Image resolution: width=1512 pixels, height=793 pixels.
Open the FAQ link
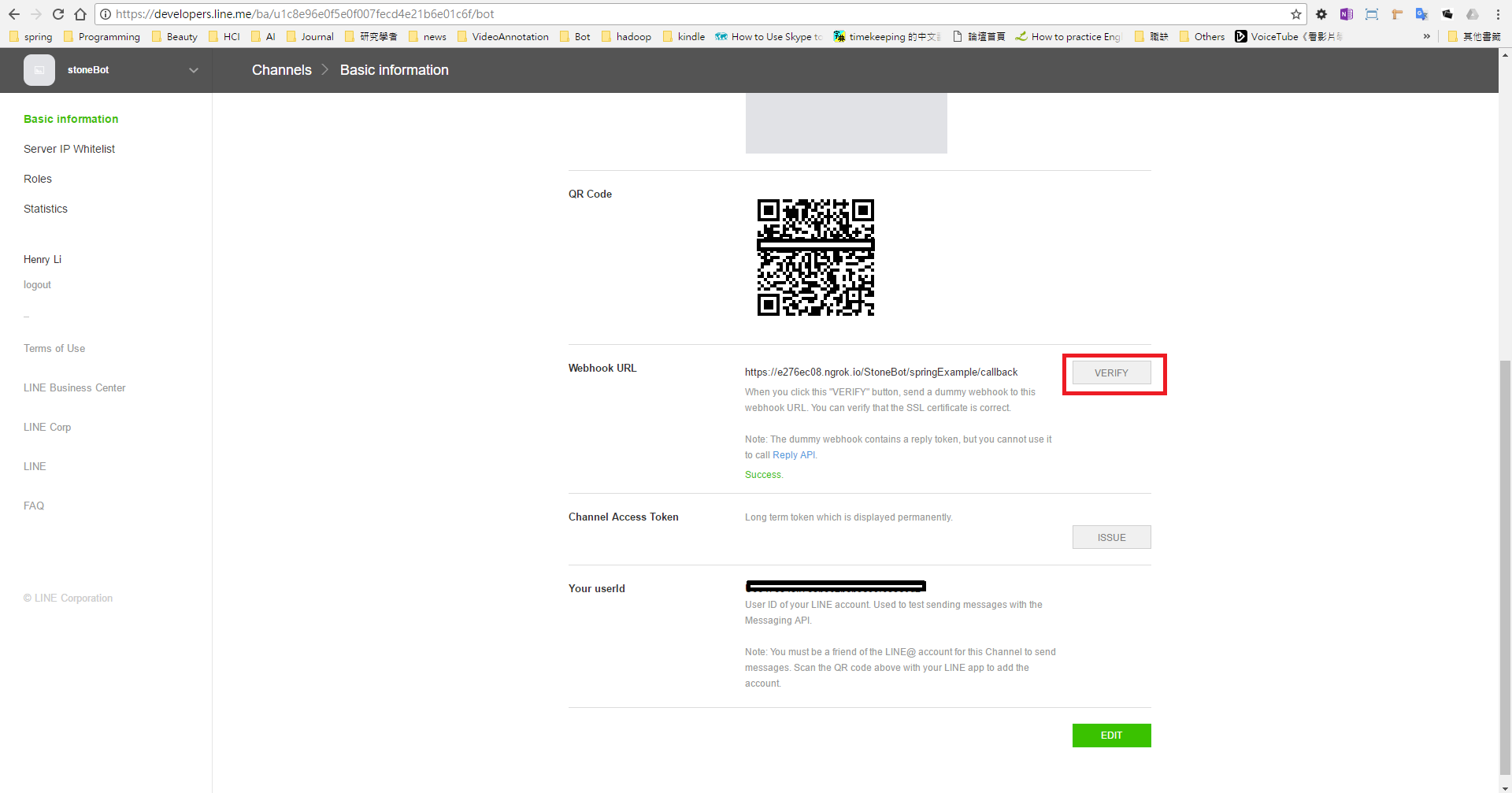pos(34,506)
